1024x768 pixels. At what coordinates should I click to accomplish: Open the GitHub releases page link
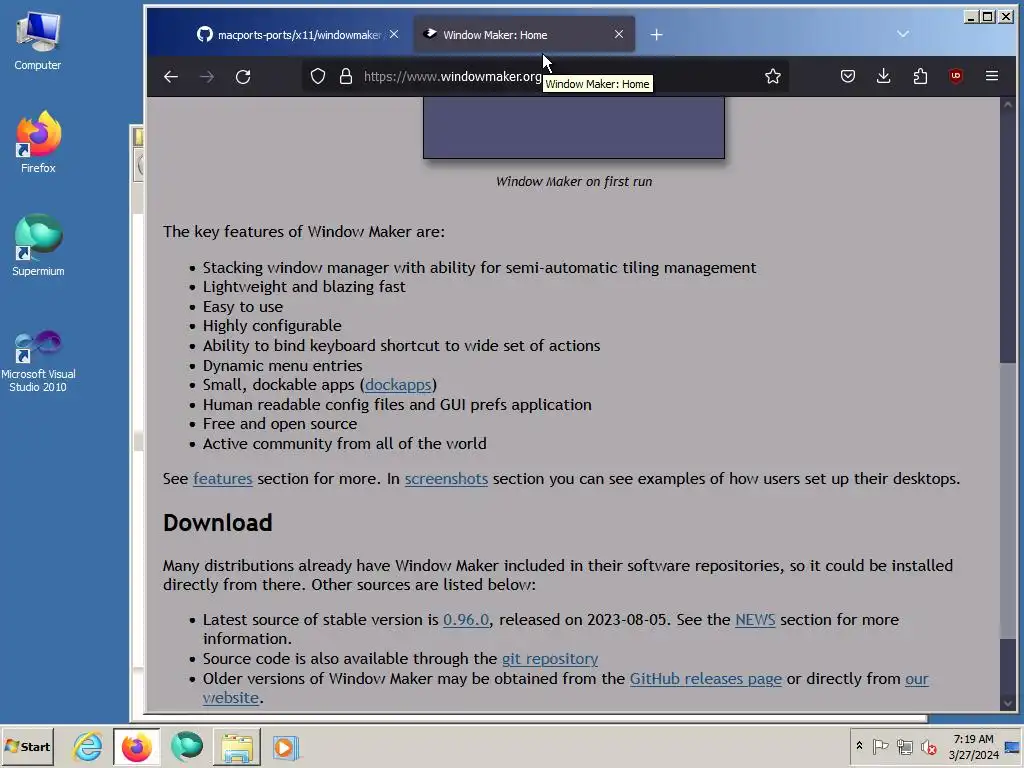[x=705, y=679]
